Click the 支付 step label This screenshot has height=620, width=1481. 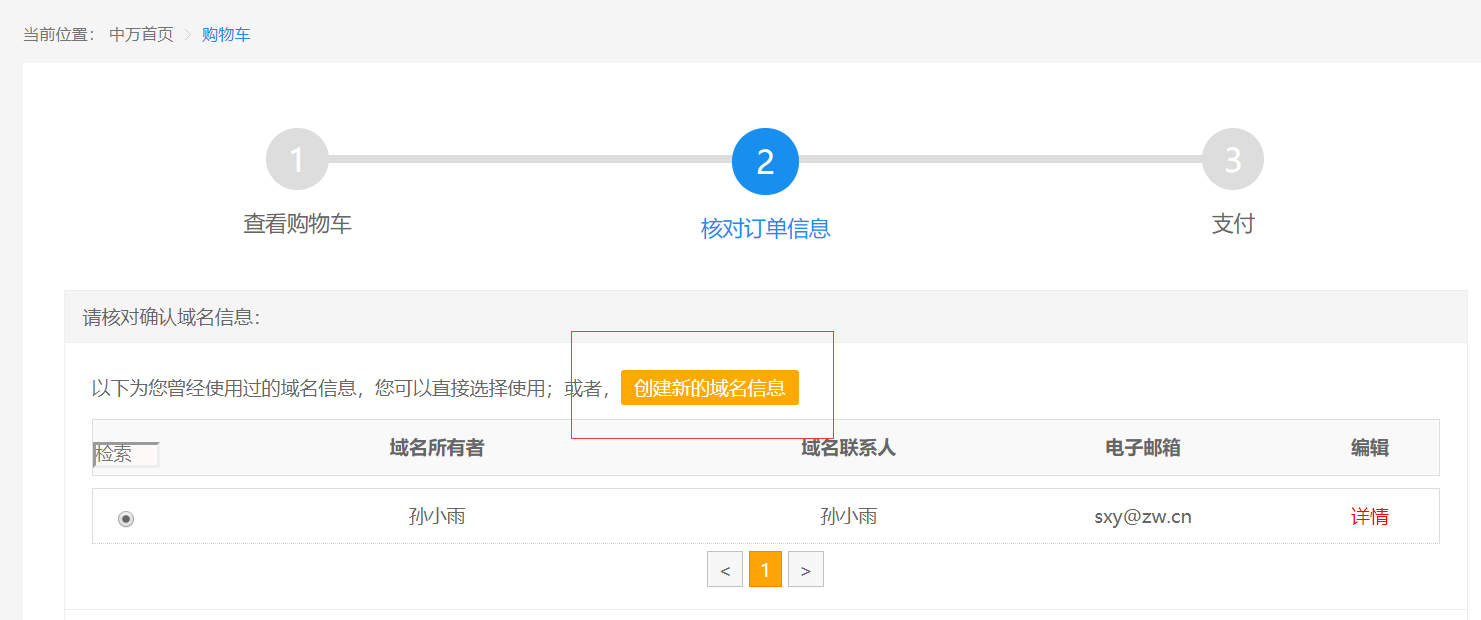(x=1233, y=223)
